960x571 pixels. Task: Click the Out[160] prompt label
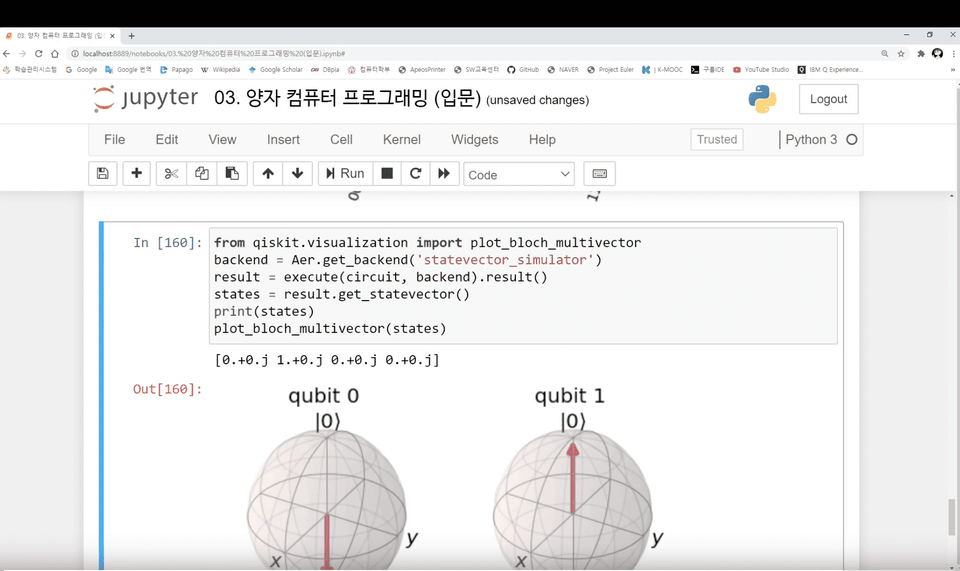point(167,389)
